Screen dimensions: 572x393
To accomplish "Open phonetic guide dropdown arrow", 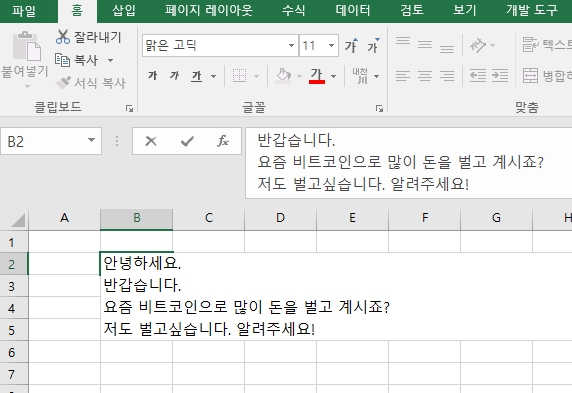I will tap(376, 76).
